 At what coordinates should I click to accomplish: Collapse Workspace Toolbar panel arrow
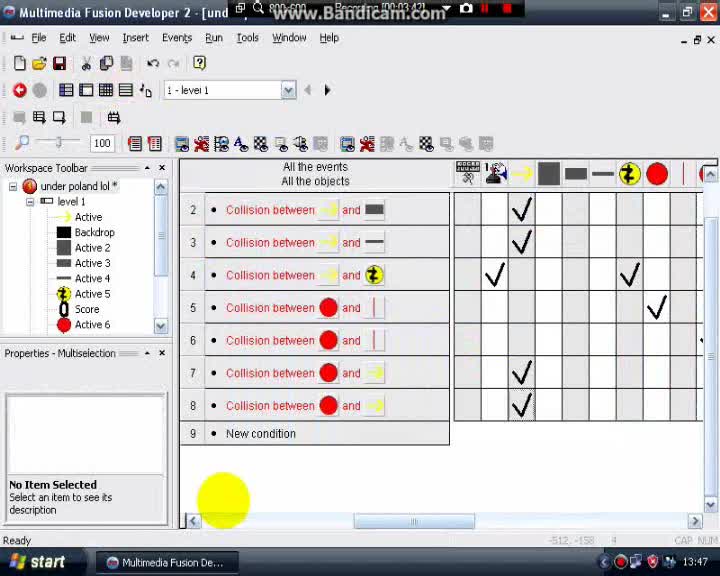pos(147,168)
